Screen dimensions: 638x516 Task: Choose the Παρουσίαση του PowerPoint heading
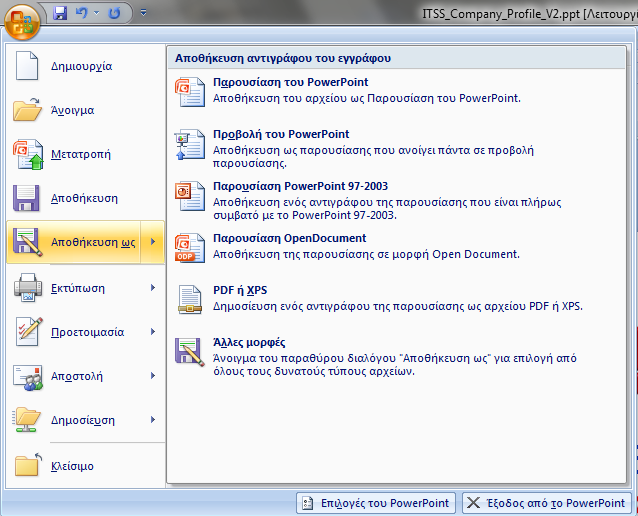(x=291, y=82)
